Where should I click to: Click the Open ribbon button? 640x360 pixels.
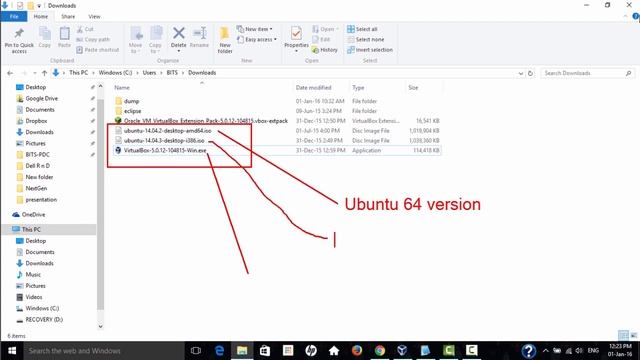point(325,29)
